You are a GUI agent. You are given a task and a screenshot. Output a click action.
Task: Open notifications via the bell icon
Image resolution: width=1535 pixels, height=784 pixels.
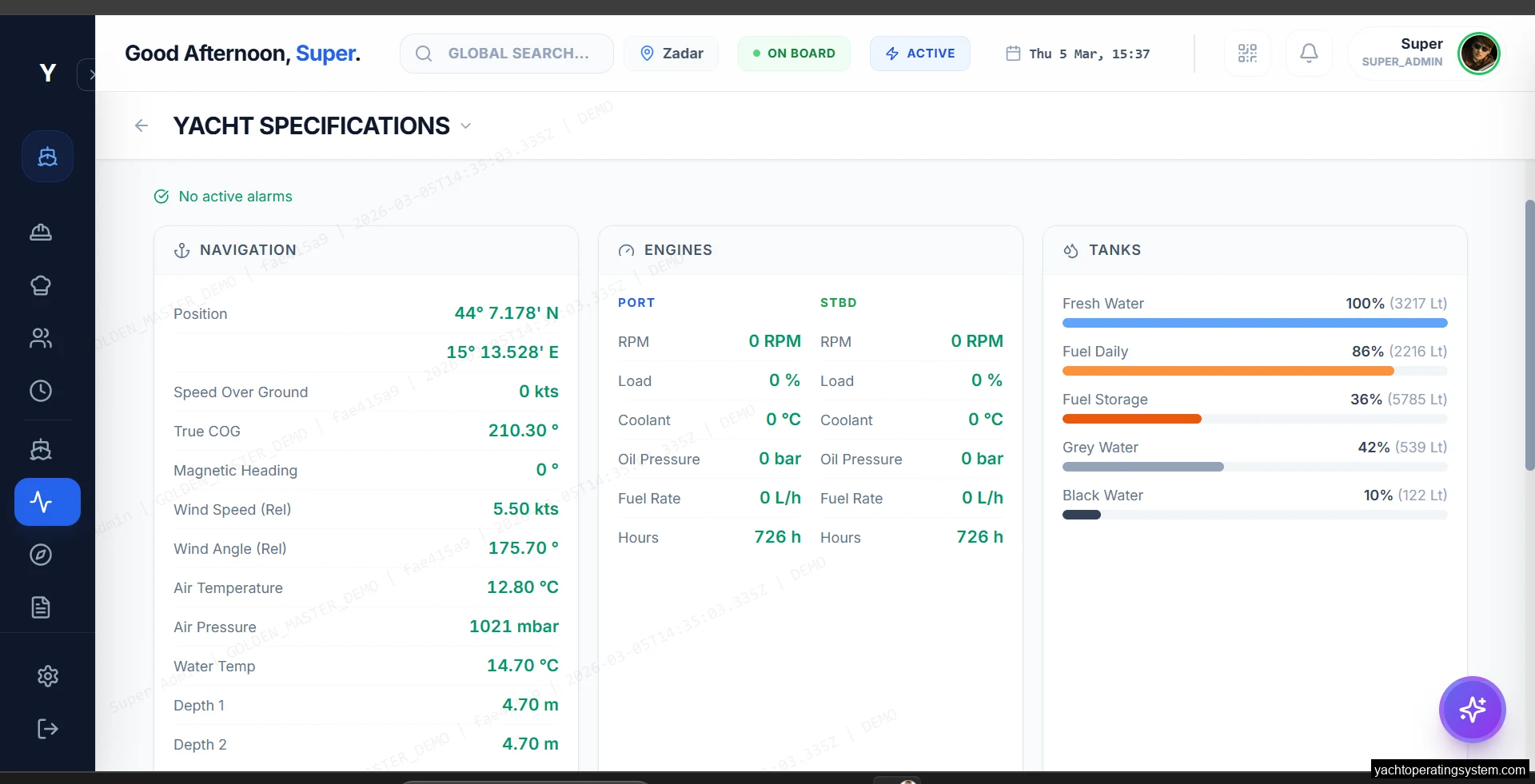(1309, 53)
